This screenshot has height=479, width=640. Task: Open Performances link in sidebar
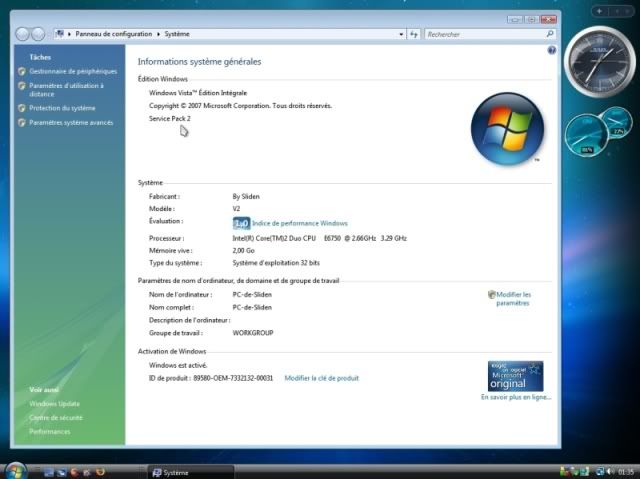coord(49,431)
